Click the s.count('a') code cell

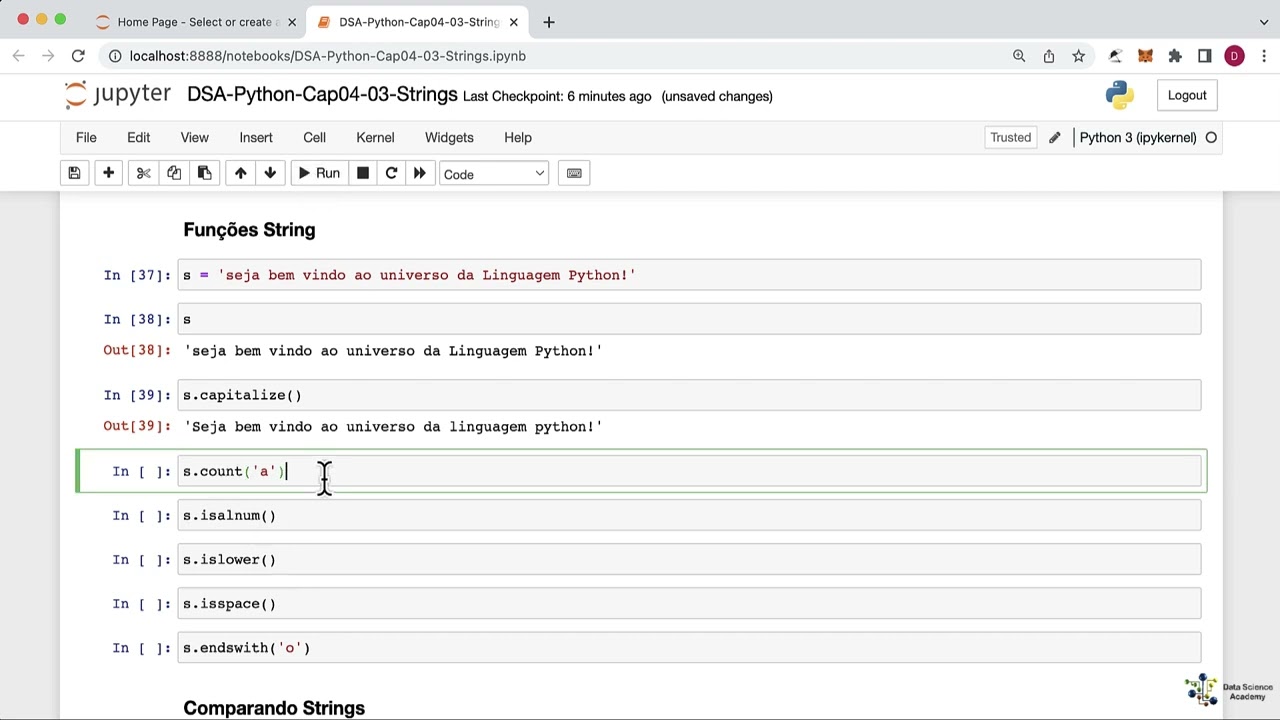point(690,471)
